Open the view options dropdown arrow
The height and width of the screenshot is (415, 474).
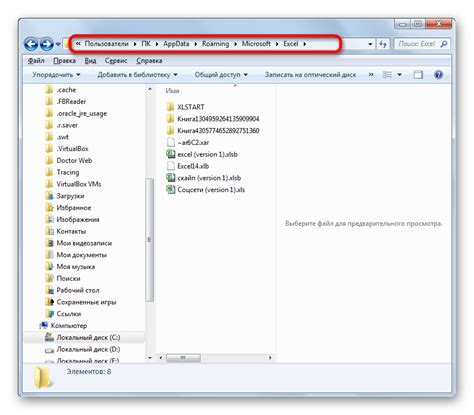coord(399,75)
